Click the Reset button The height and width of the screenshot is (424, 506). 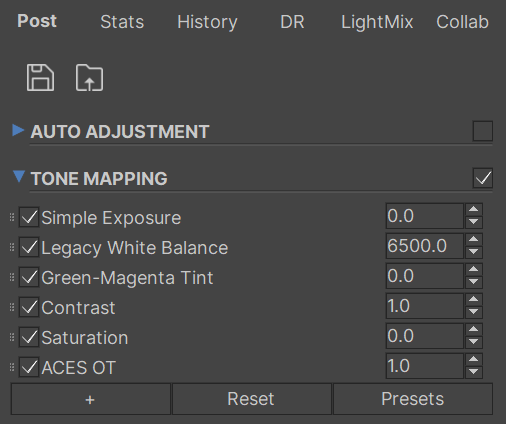[252, 399]
